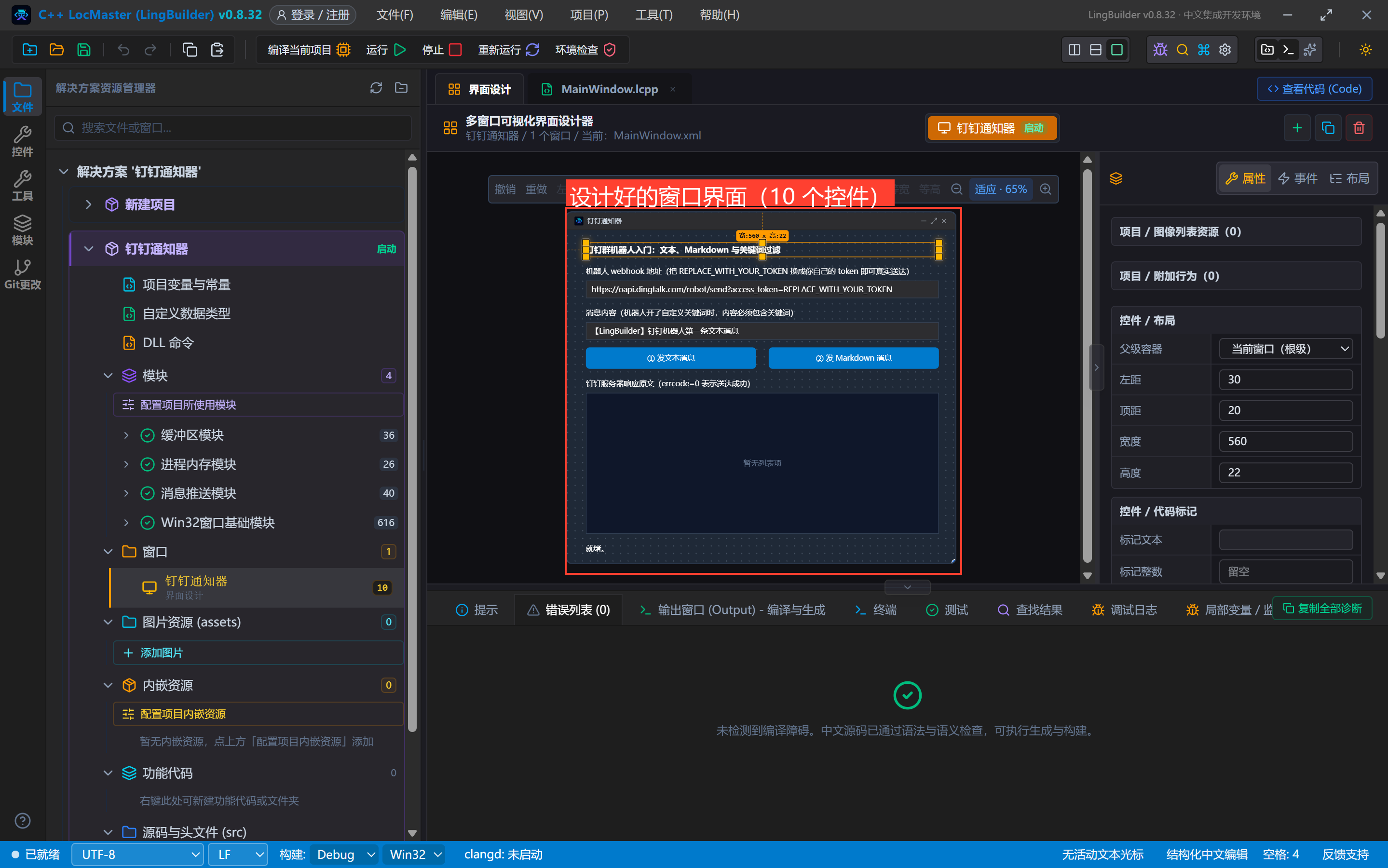Click the 复制全部诊断 button
1388x868 pixels.
pos(1322,608)
